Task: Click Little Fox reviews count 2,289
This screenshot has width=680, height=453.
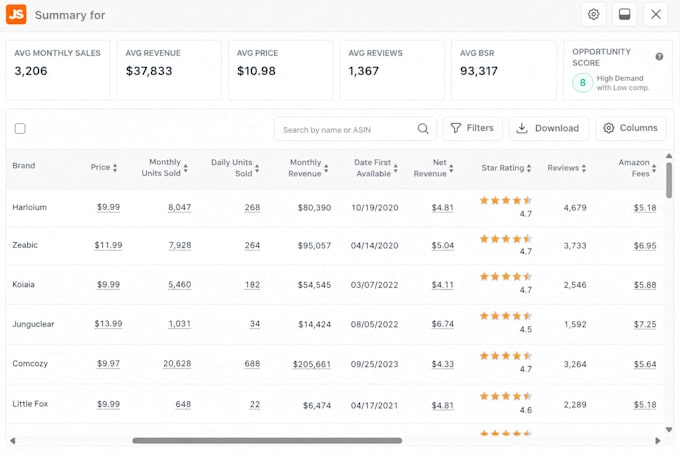Action: tap(575, 404)
